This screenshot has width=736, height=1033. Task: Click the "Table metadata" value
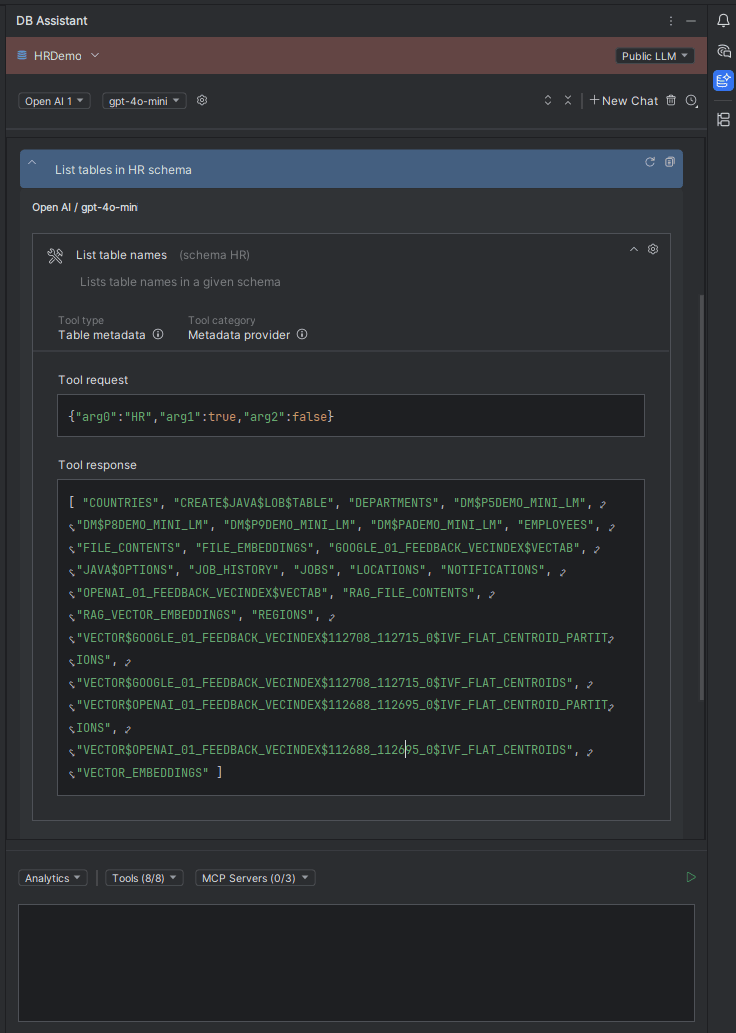101,335
